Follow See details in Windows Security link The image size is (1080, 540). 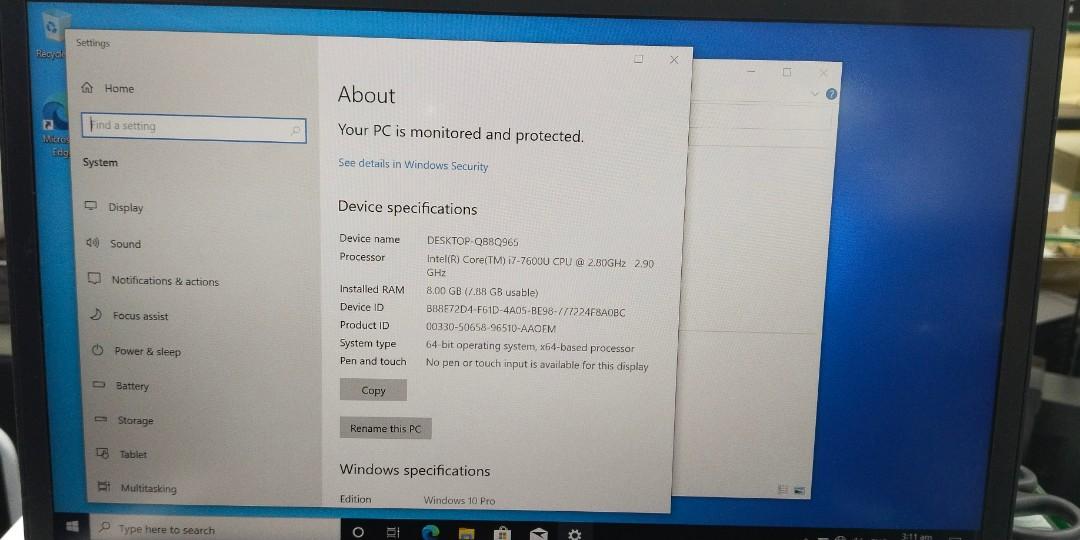(x=413, y=165)
